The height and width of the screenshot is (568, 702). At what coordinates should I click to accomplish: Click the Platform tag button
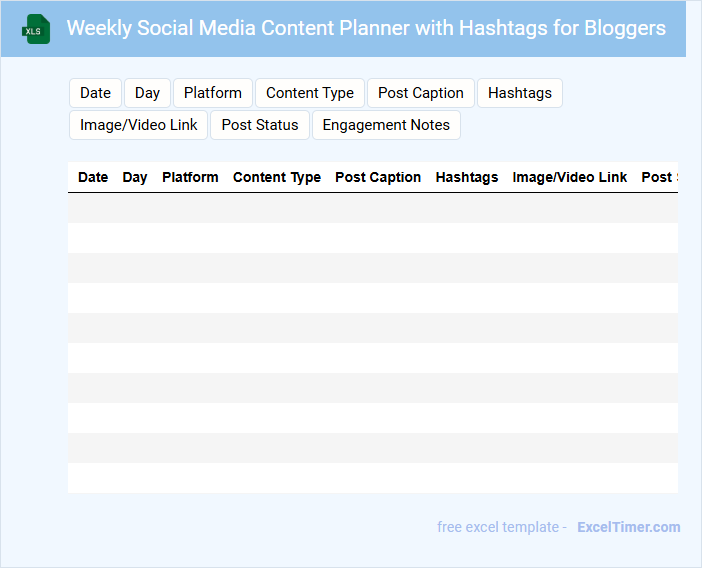click(x=213, y=93)
